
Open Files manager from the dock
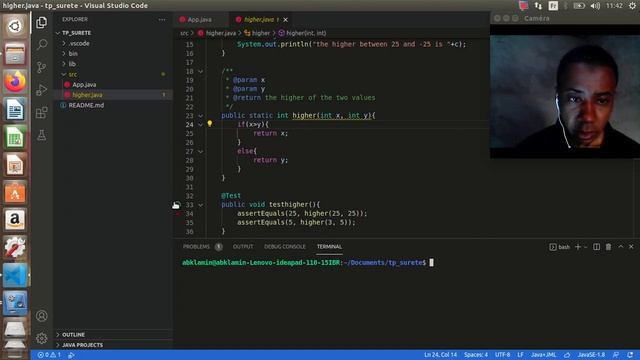pos(15,53)
